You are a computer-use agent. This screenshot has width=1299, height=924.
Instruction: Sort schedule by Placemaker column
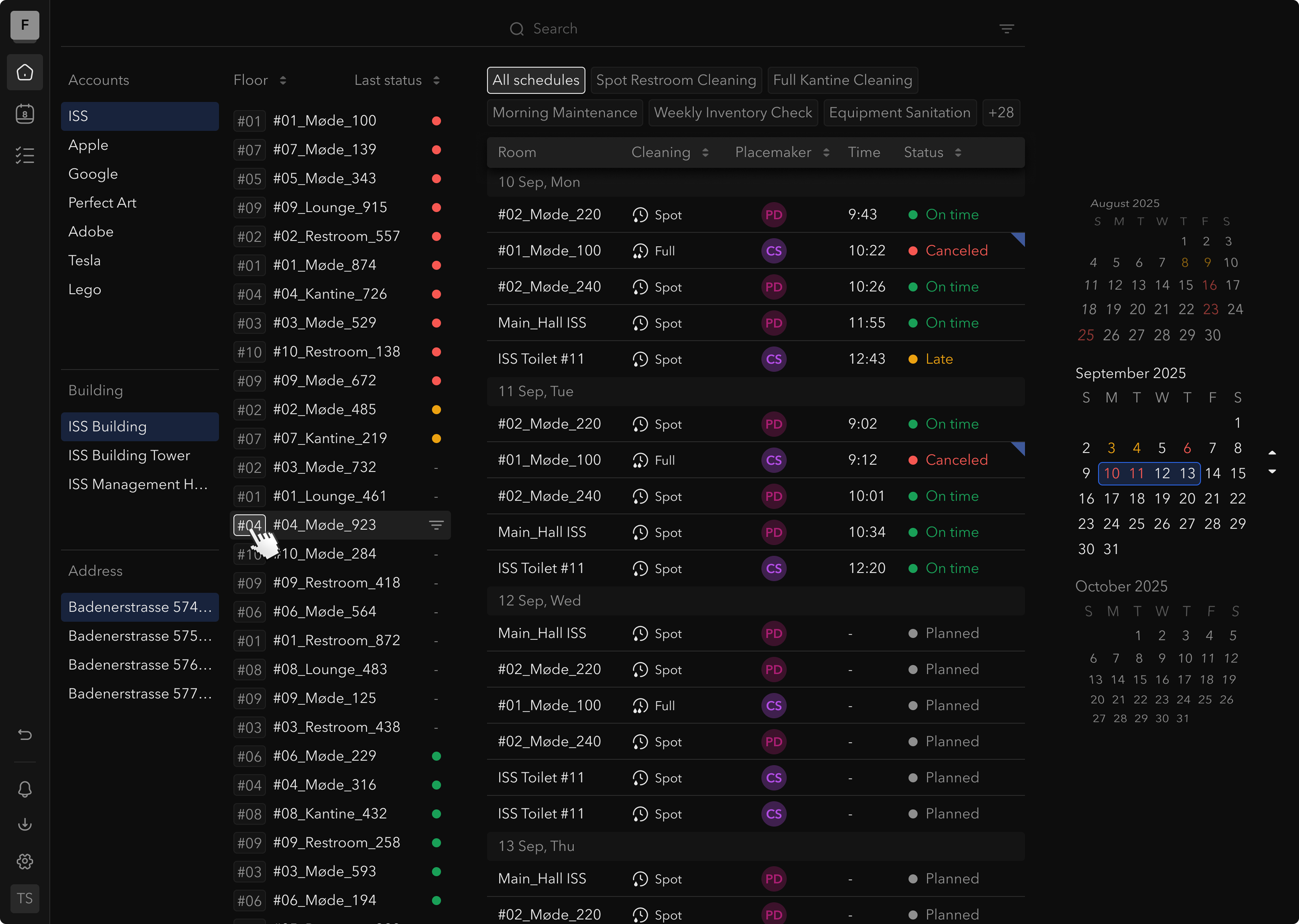826,153
